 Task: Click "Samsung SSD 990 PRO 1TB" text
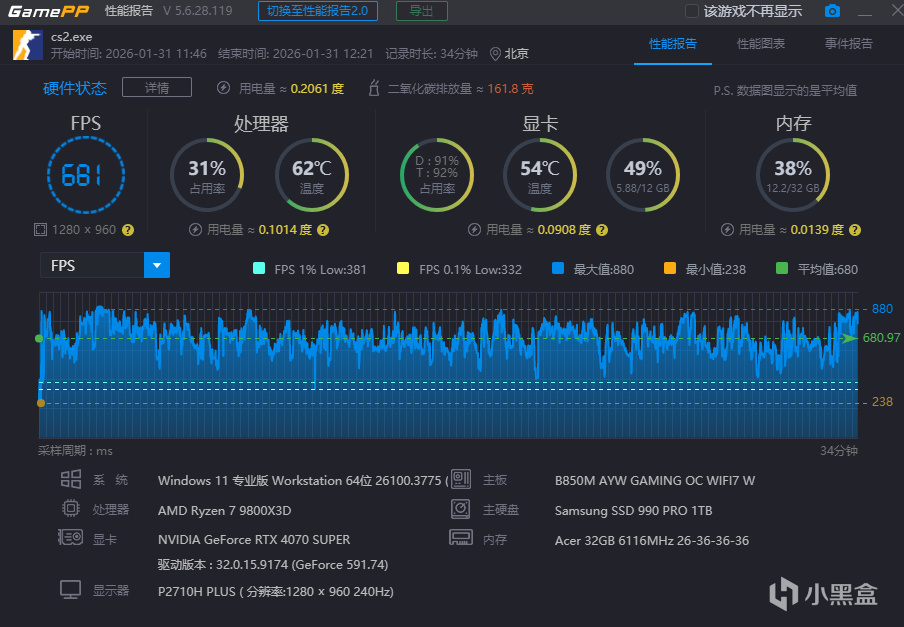pyautogui.click(x=633, y=511)
